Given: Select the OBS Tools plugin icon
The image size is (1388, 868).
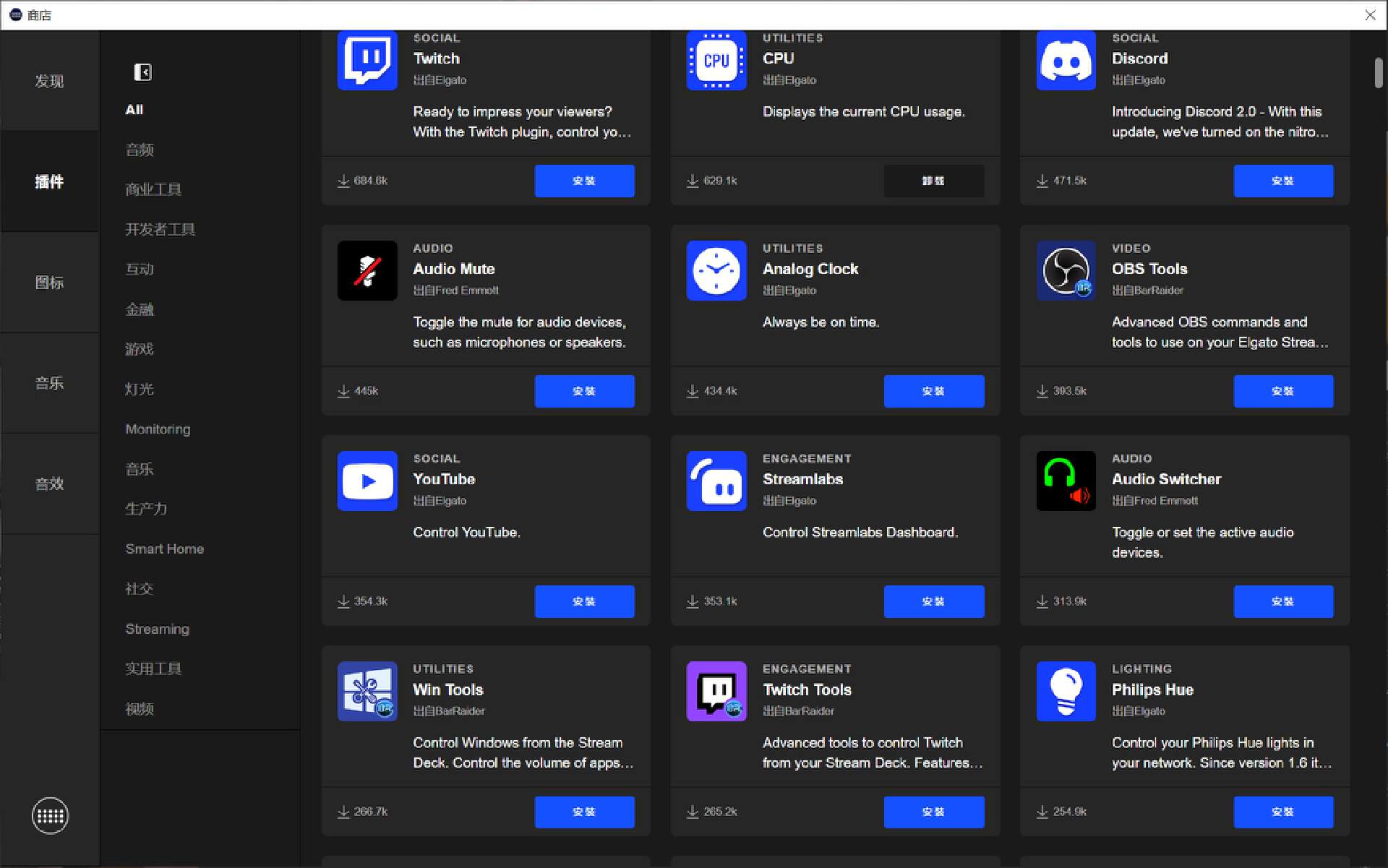Looking at the screenshot, I should [x=1066, y=270].
